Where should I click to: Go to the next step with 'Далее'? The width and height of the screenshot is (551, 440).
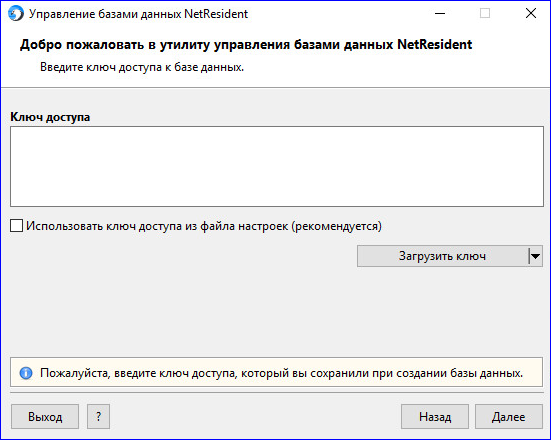tap(508, 416)
